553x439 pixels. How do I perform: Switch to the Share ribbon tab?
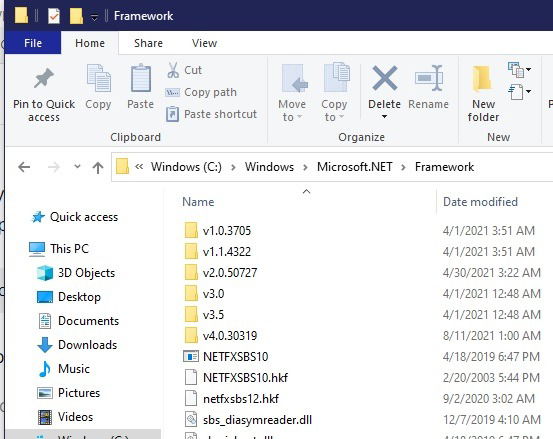coord(148,43)
